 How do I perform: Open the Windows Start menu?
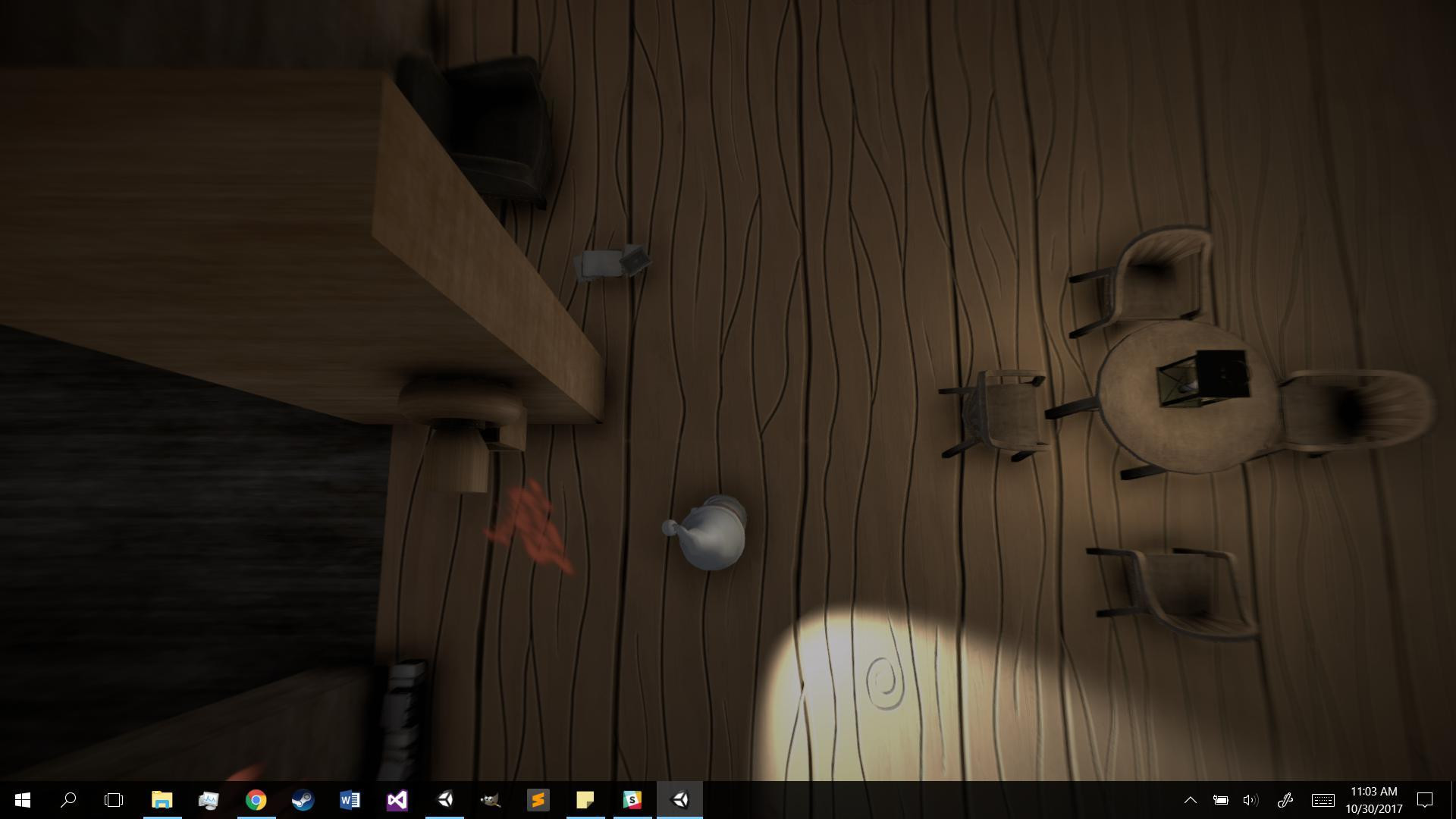[22, 800]
